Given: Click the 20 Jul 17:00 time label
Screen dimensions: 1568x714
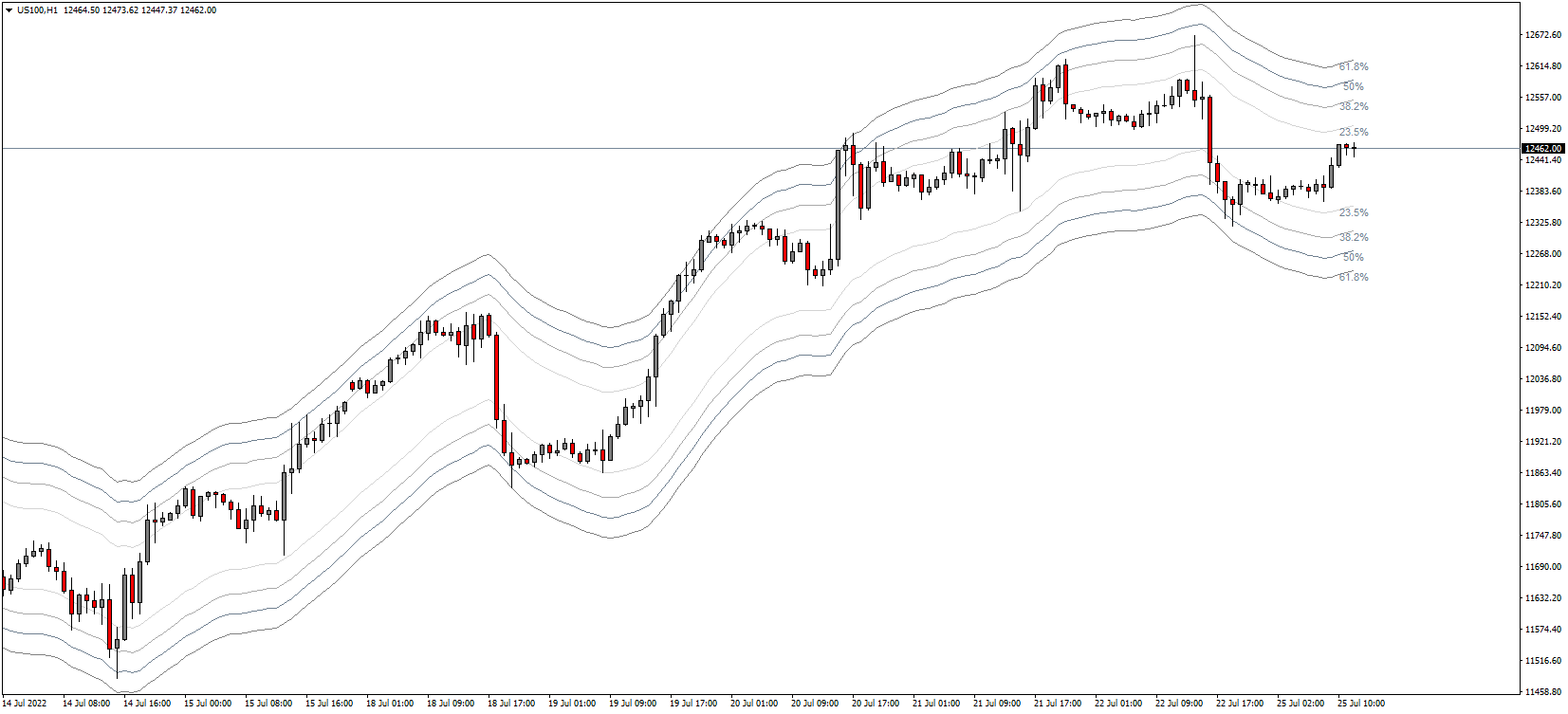Looking at the screenshot, I should [x=876, y=704].
